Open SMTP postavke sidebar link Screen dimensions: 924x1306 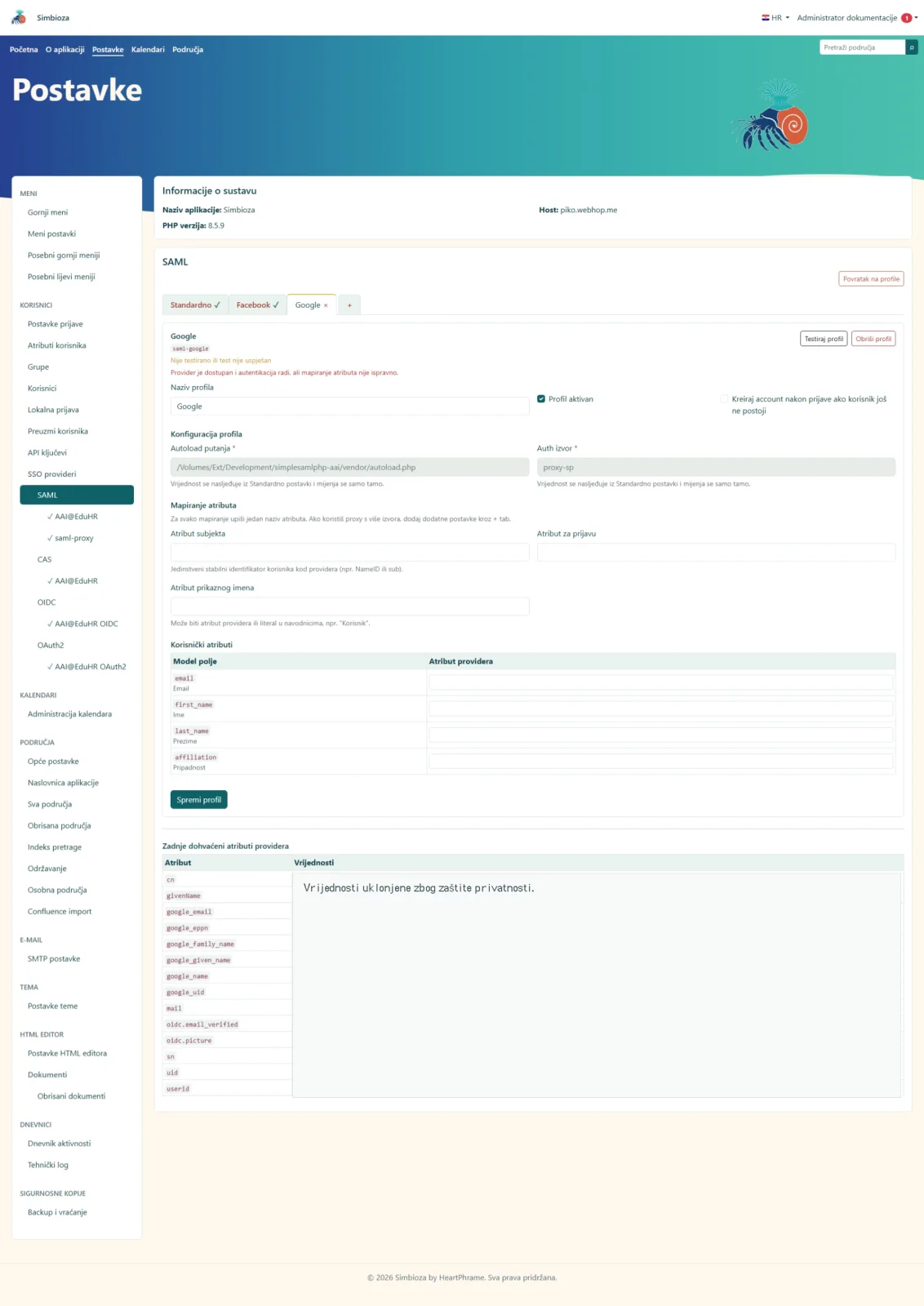54,959
